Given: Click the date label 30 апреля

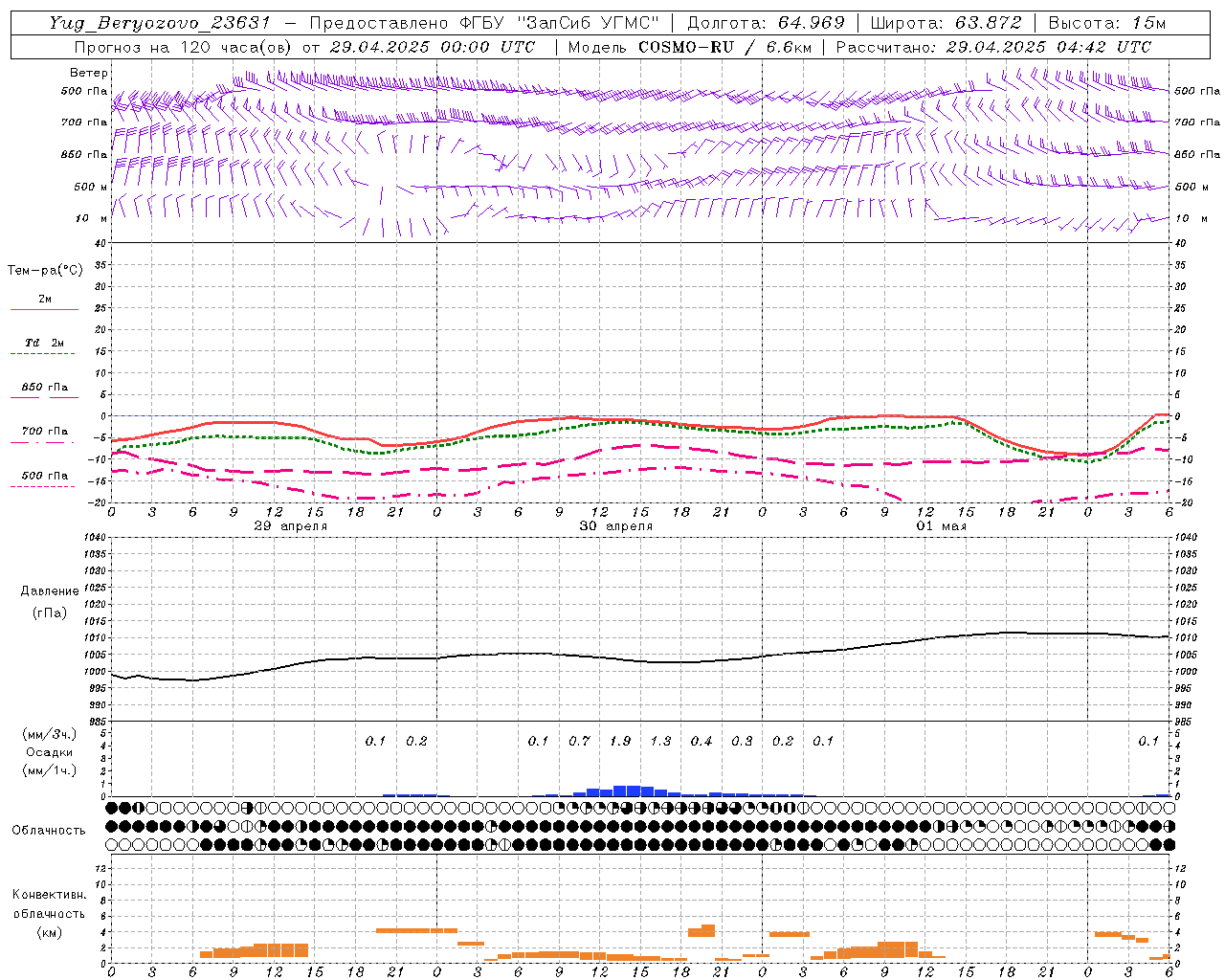Looking at the screenshot, I should click(616, 526).
